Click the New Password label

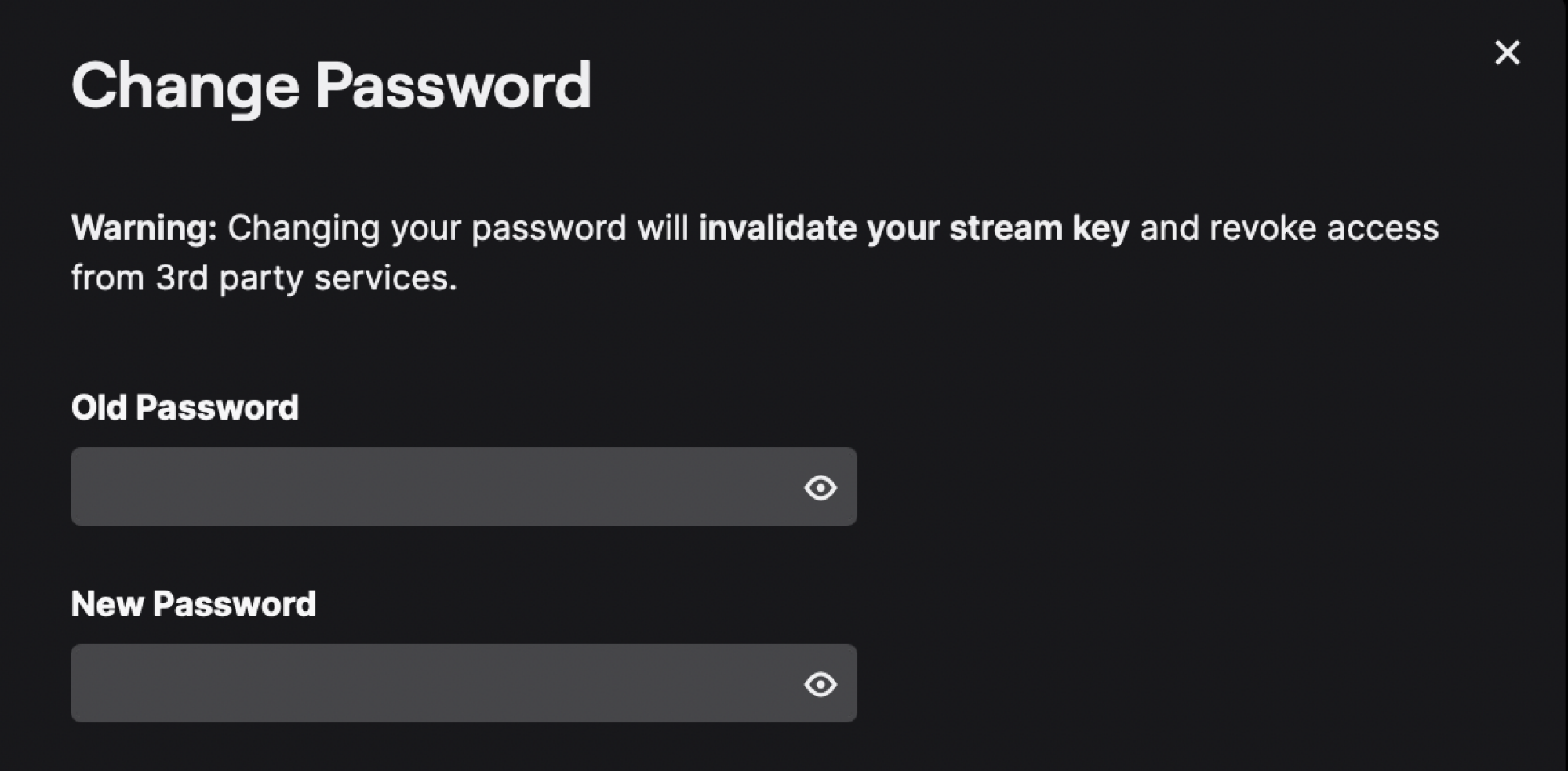coord(193,605)
